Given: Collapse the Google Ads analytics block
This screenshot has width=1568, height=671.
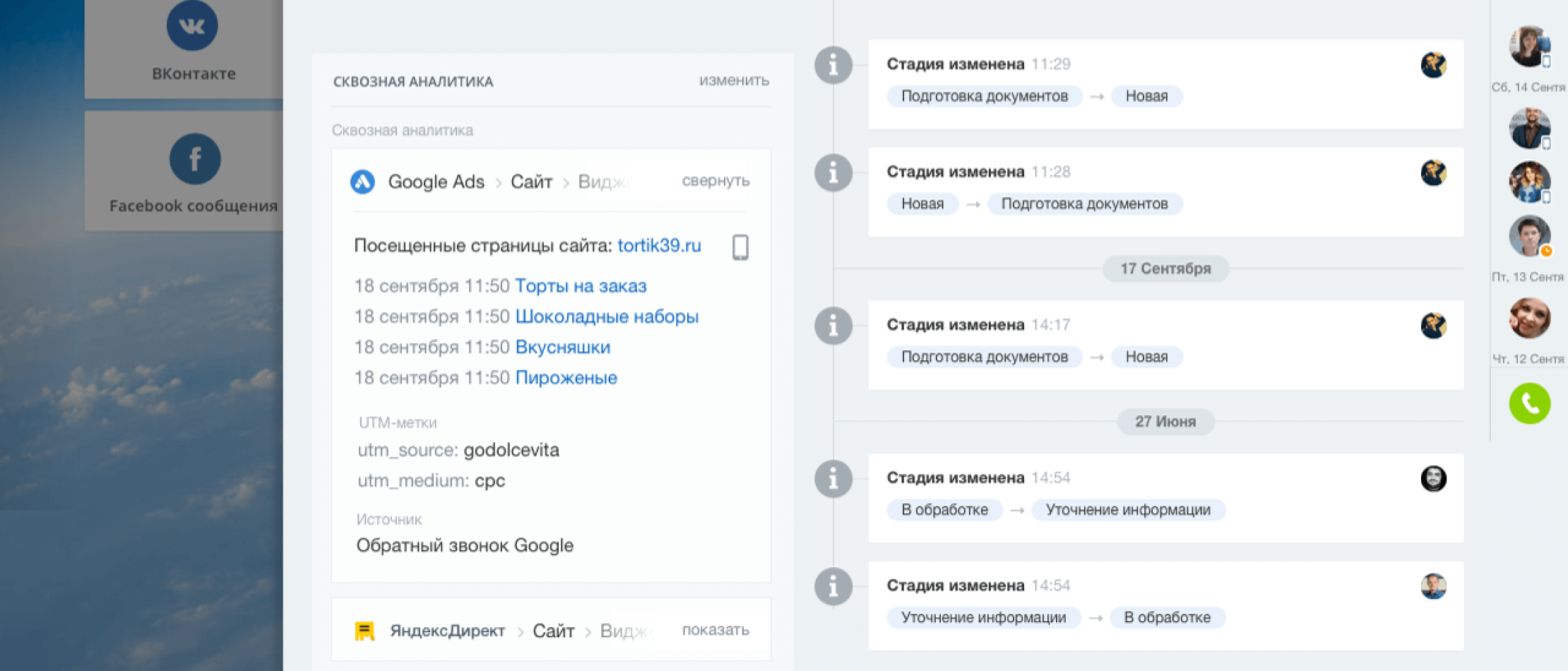Looking at the screenshot, I should point(715,181).
